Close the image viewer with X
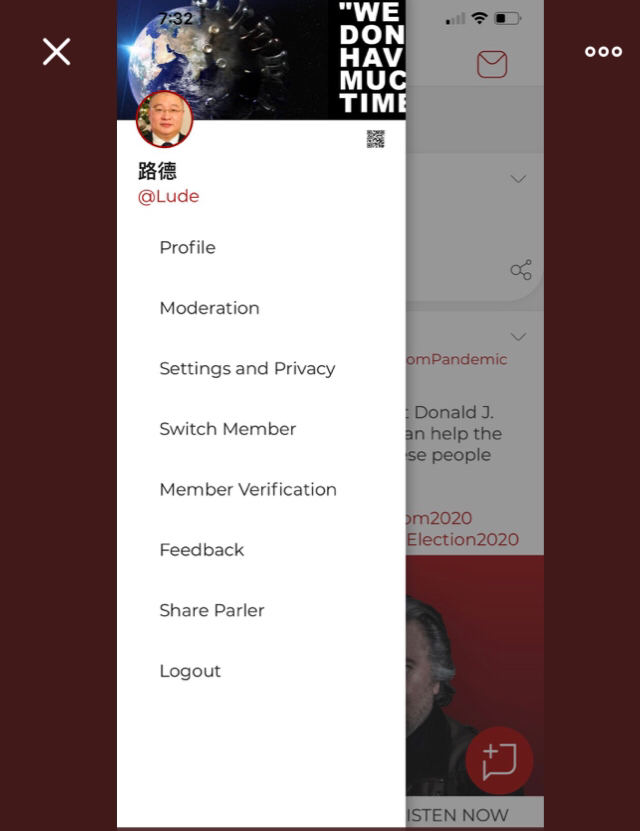 tap(57, 51)
